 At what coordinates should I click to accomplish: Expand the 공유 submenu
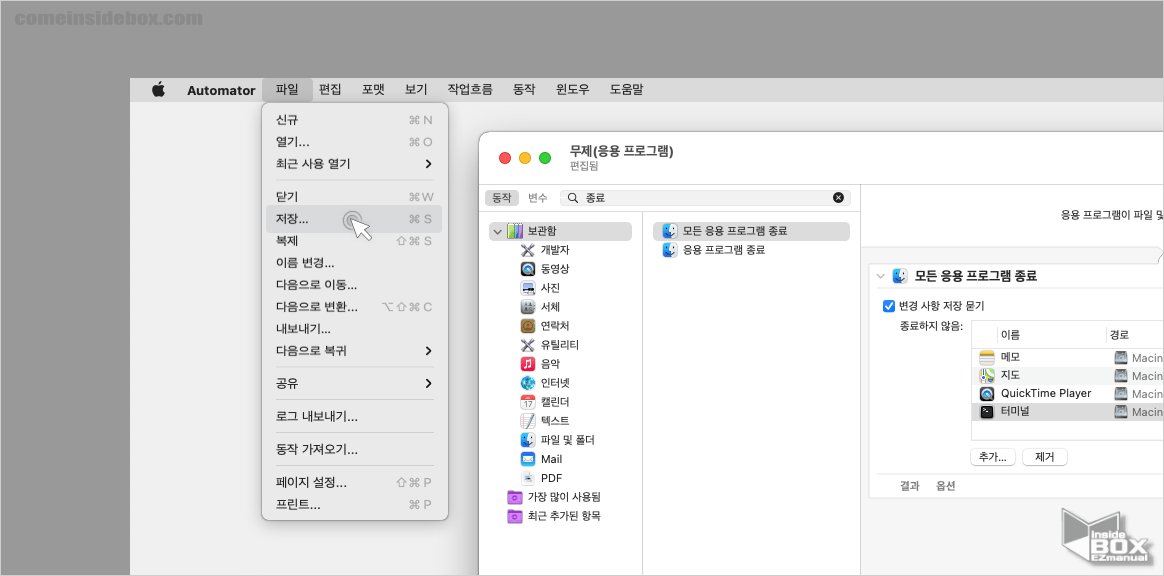click(x=428, y=384)
